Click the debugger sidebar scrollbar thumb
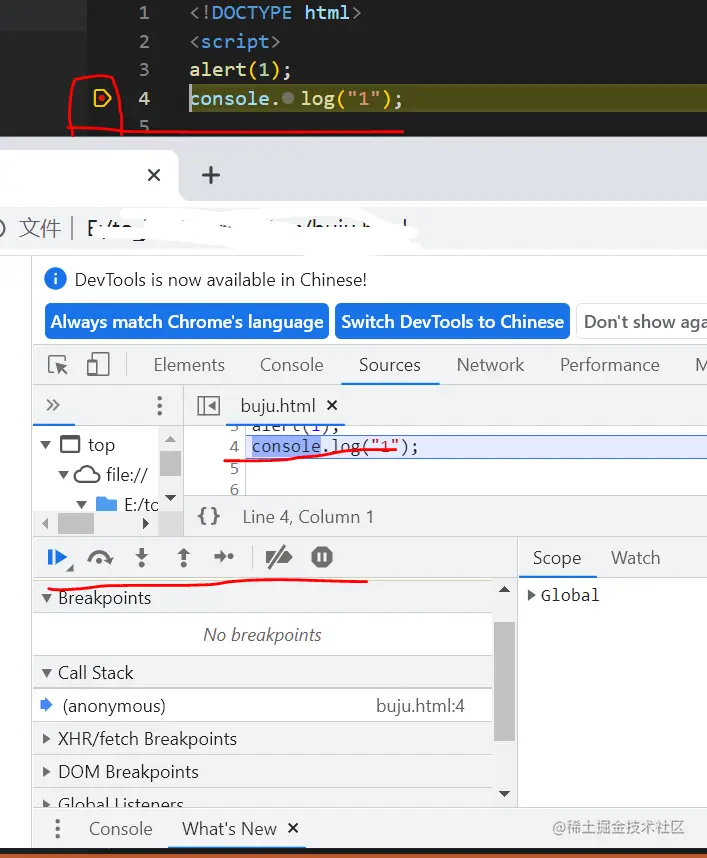Viewport: 707px width, 858px height. 504,681
